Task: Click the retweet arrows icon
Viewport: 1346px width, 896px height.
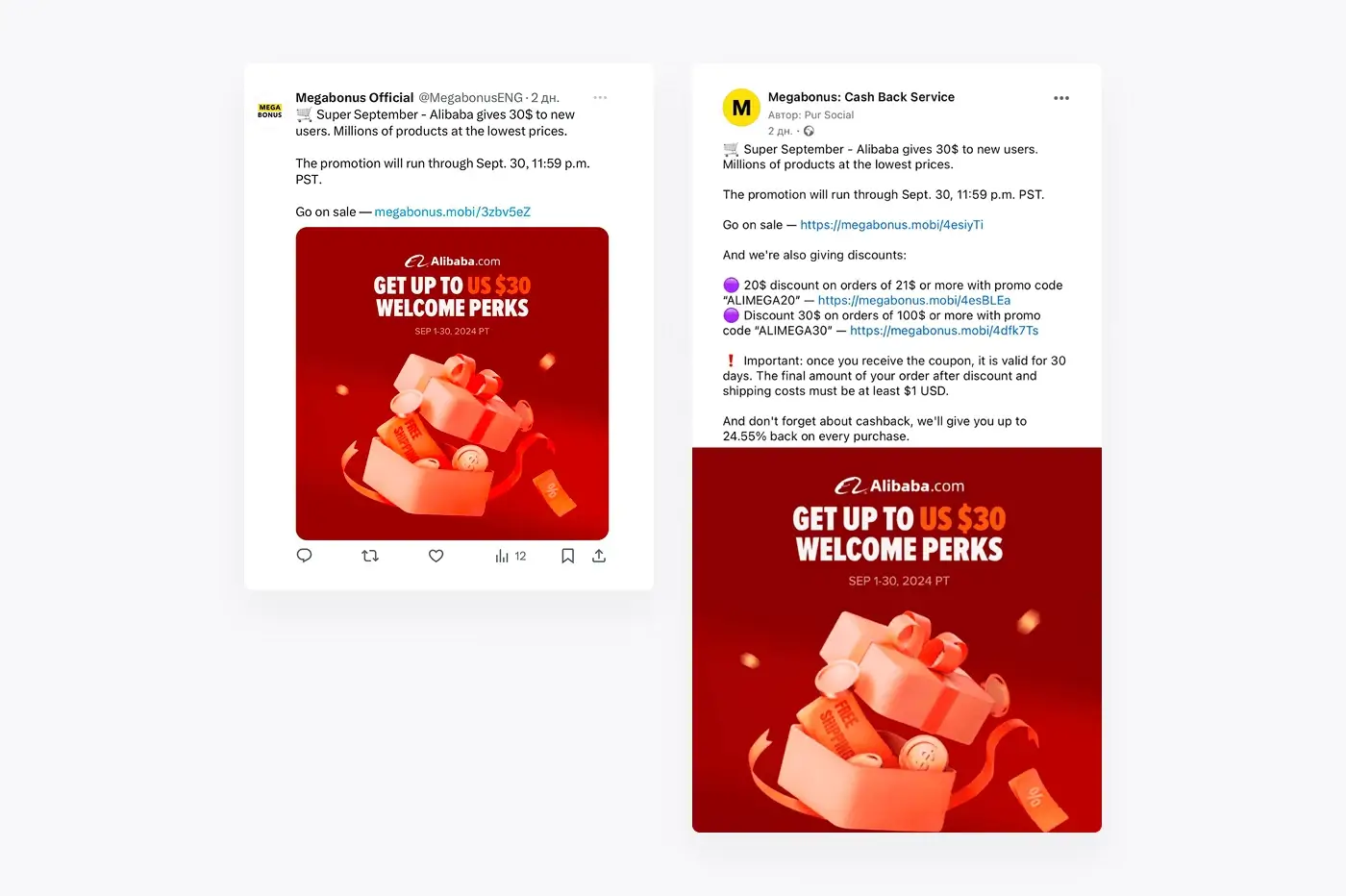Action: [x=370, y=556]
